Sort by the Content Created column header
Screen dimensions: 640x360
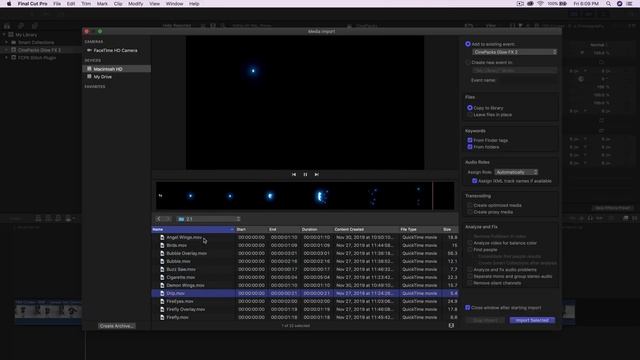tap(366, 229)
